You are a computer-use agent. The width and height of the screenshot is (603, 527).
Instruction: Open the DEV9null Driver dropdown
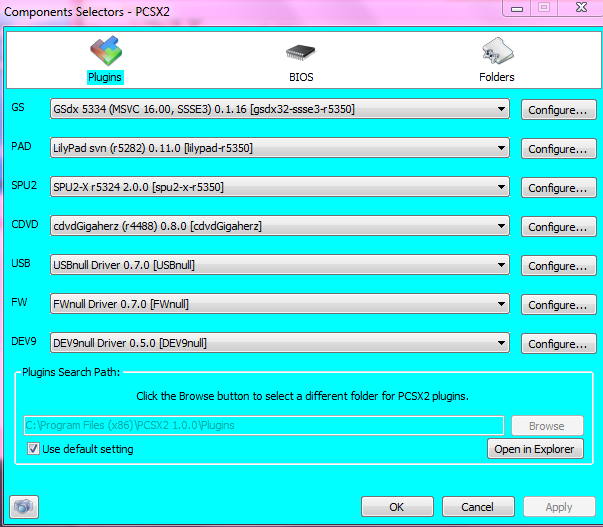[x=280, y=343]
